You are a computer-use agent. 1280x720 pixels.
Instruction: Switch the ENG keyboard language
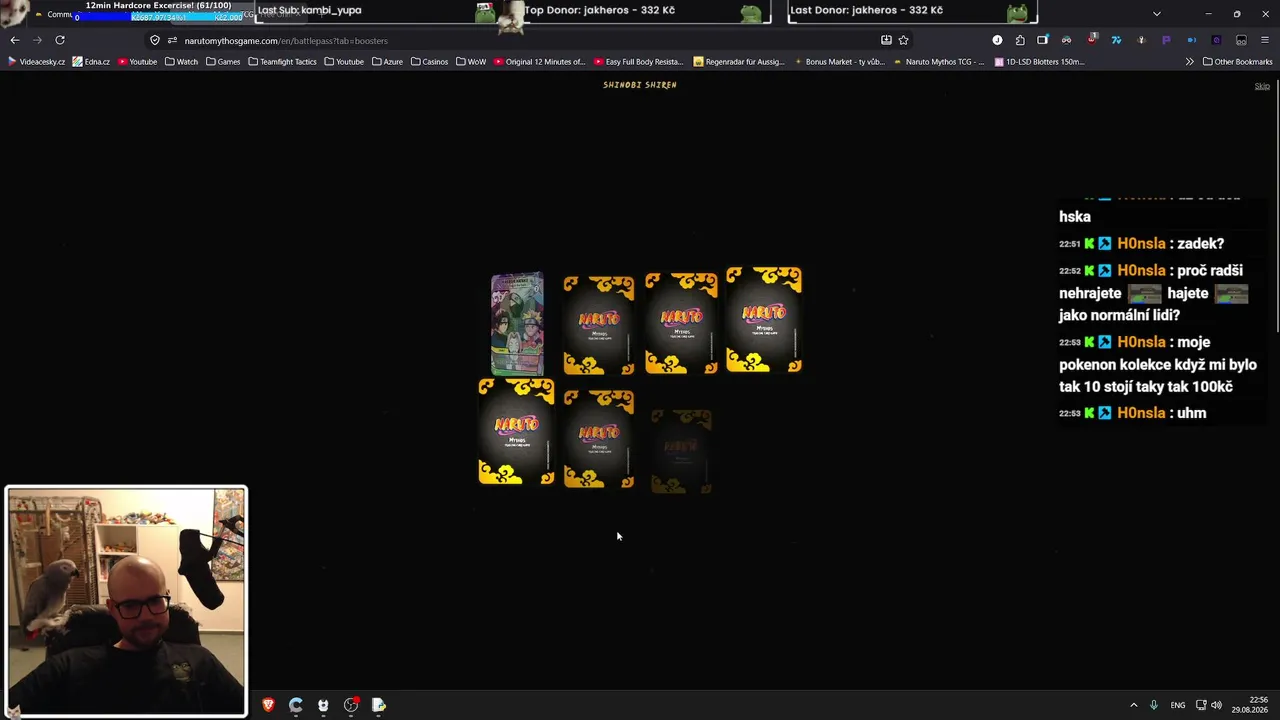tap(1178, 705)
